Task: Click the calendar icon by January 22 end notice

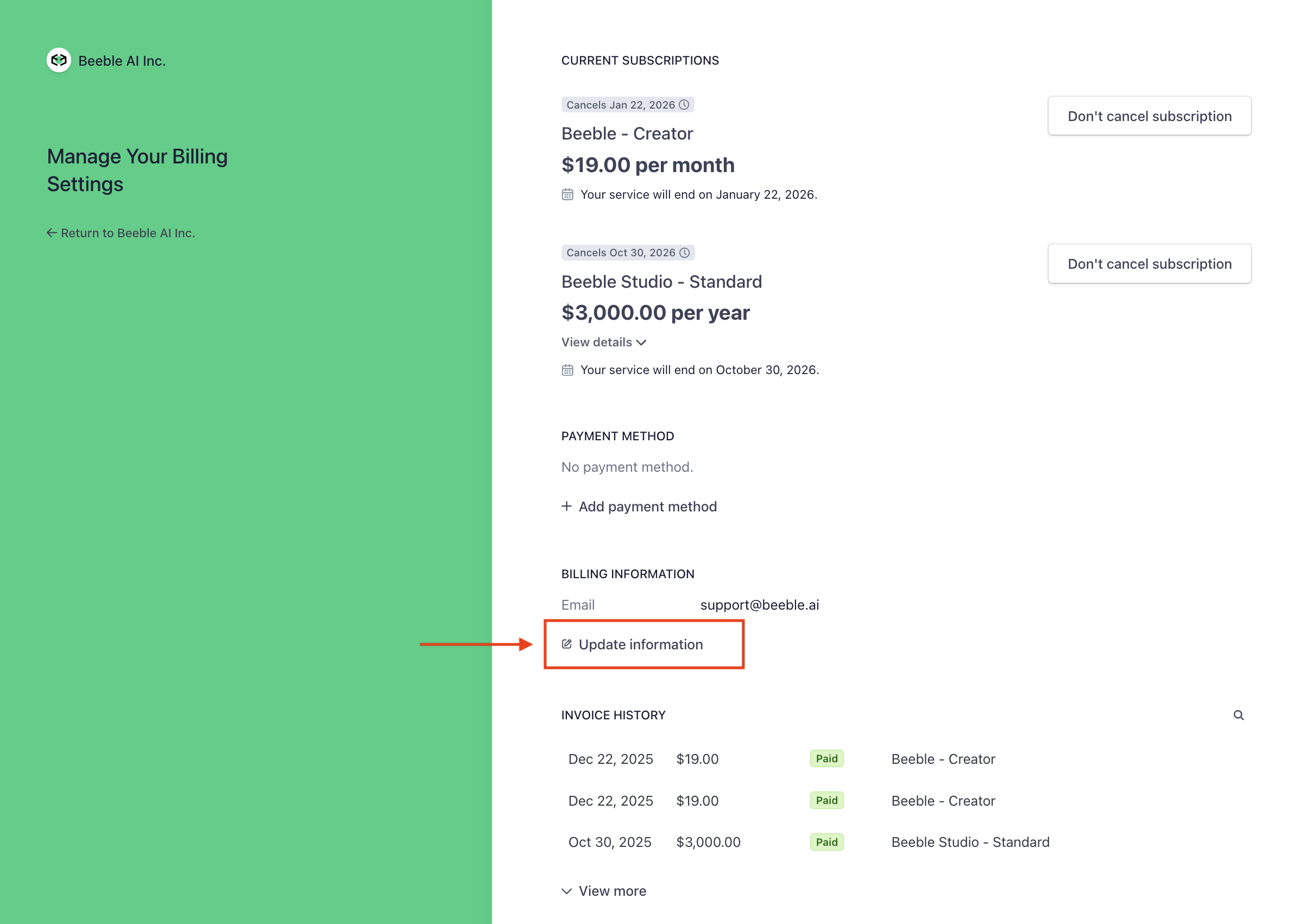Action: [x=567, y=194]
